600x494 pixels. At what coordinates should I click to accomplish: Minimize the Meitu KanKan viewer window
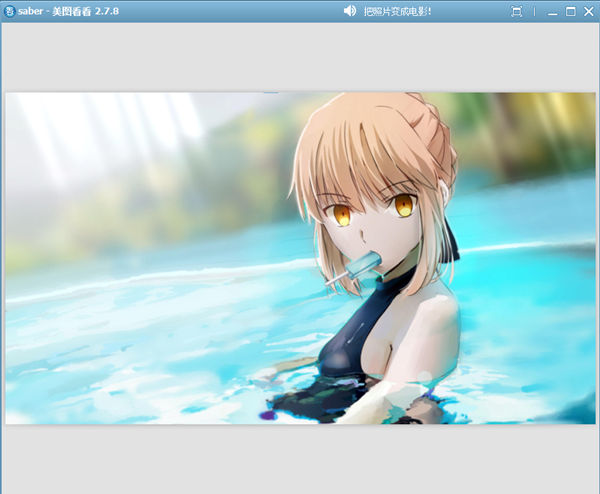(x=552, y=11)
